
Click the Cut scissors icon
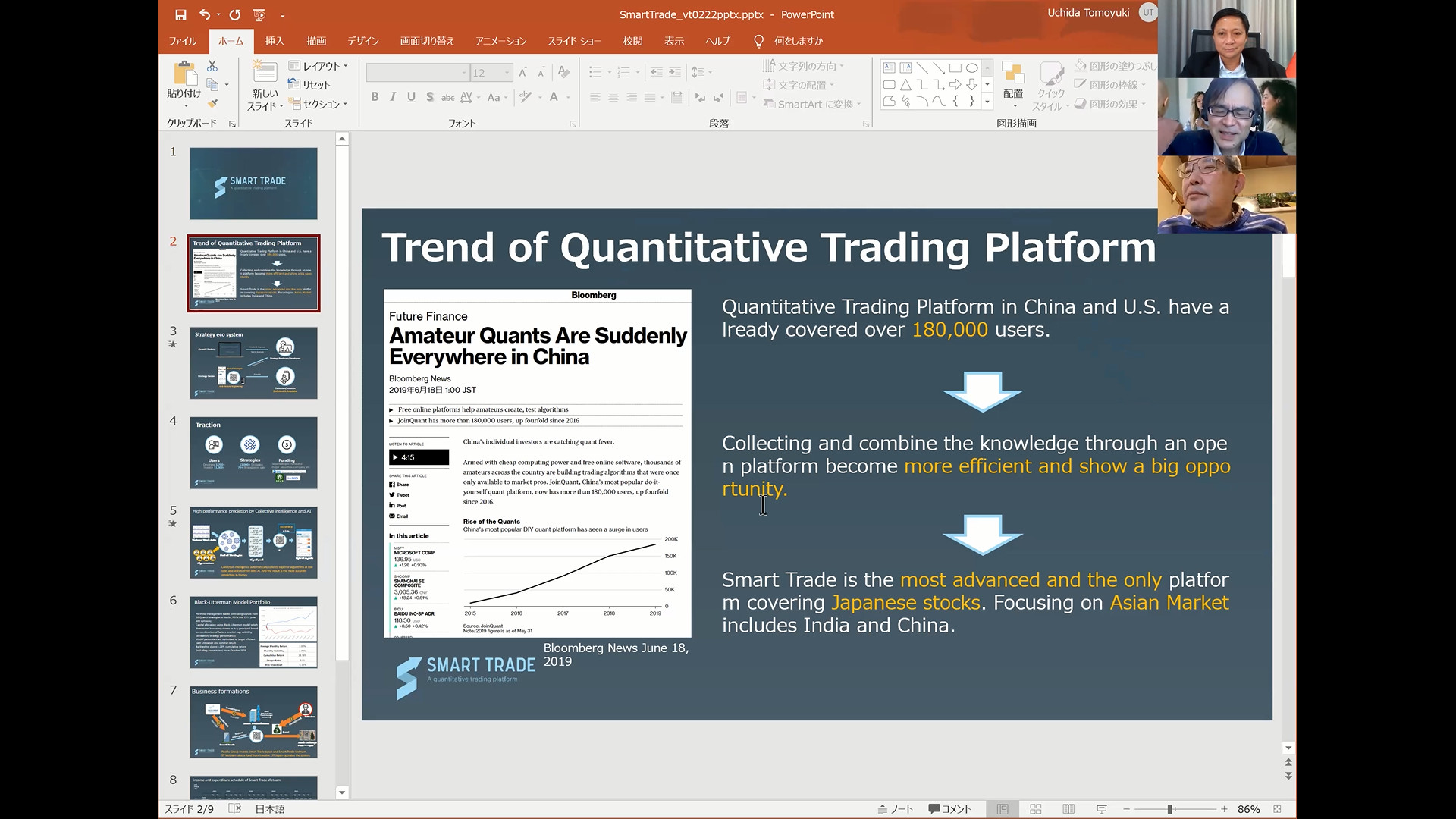click(x=212, y=66)
